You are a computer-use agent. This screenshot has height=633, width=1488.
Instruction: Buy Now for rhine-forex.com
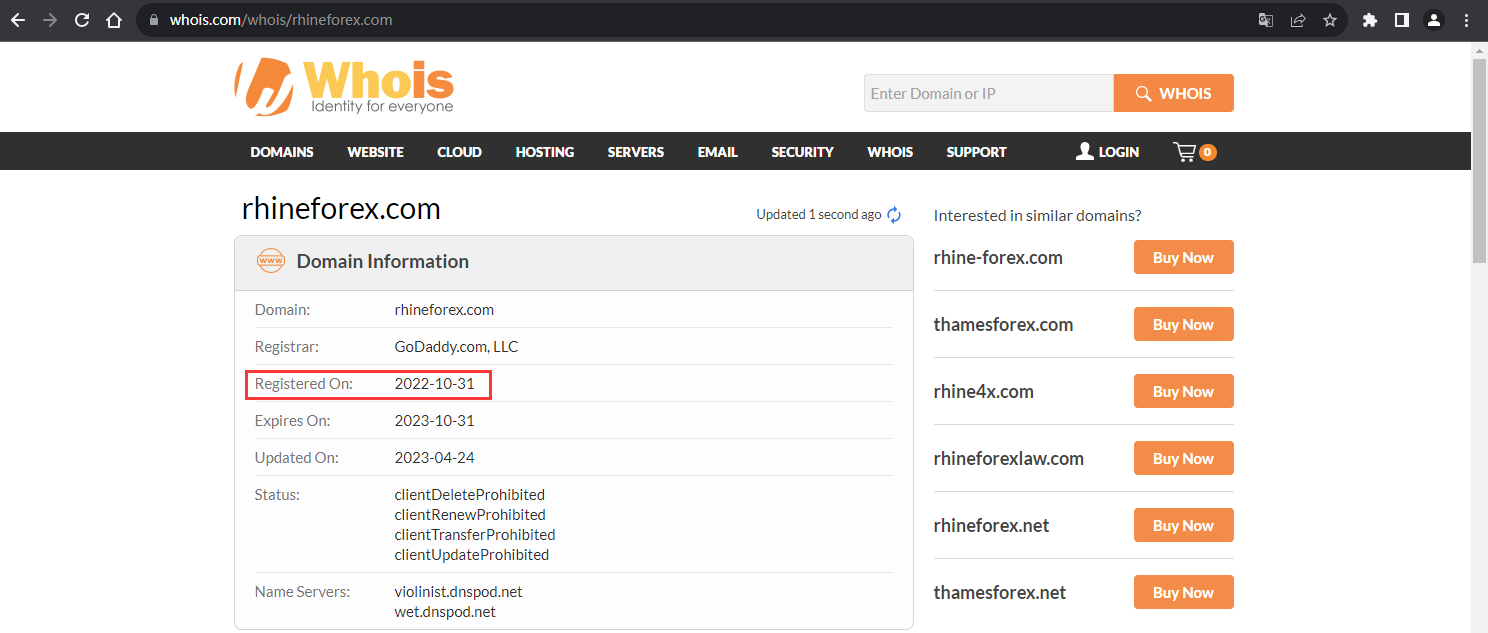tap(1183, 257)
